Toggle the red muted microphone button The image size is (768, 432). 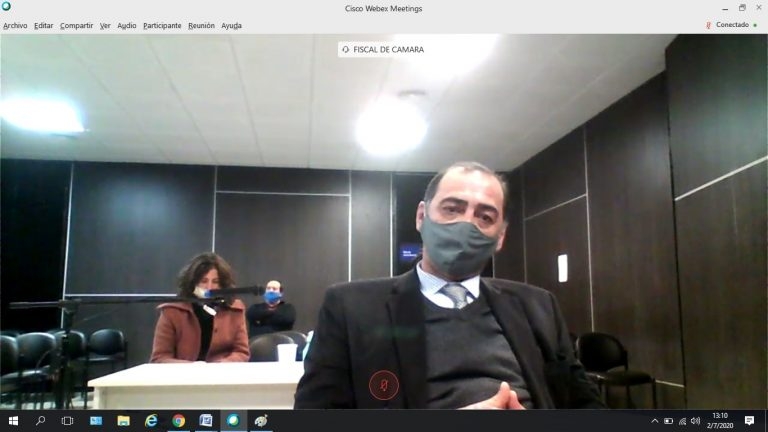(384, 385)
